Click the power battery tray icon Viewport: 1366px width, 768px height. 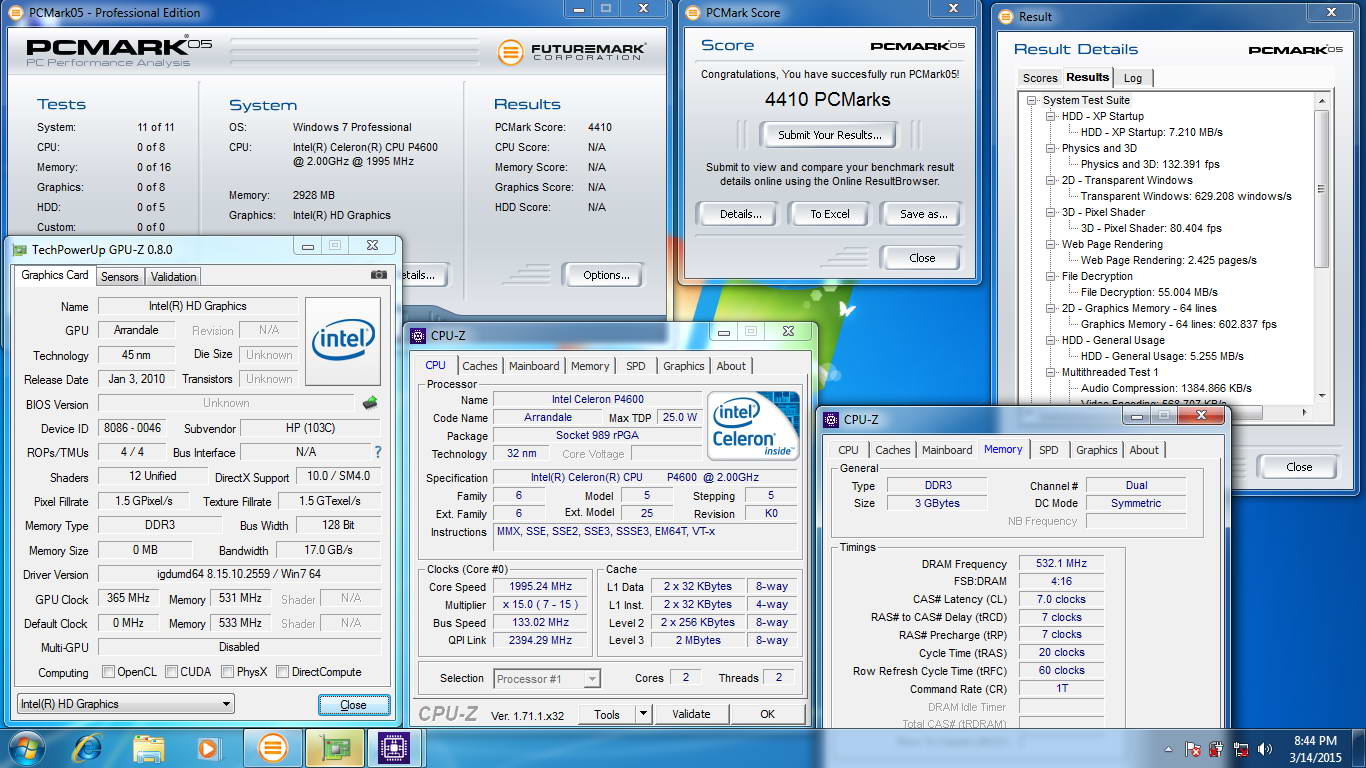point(1217,748)
